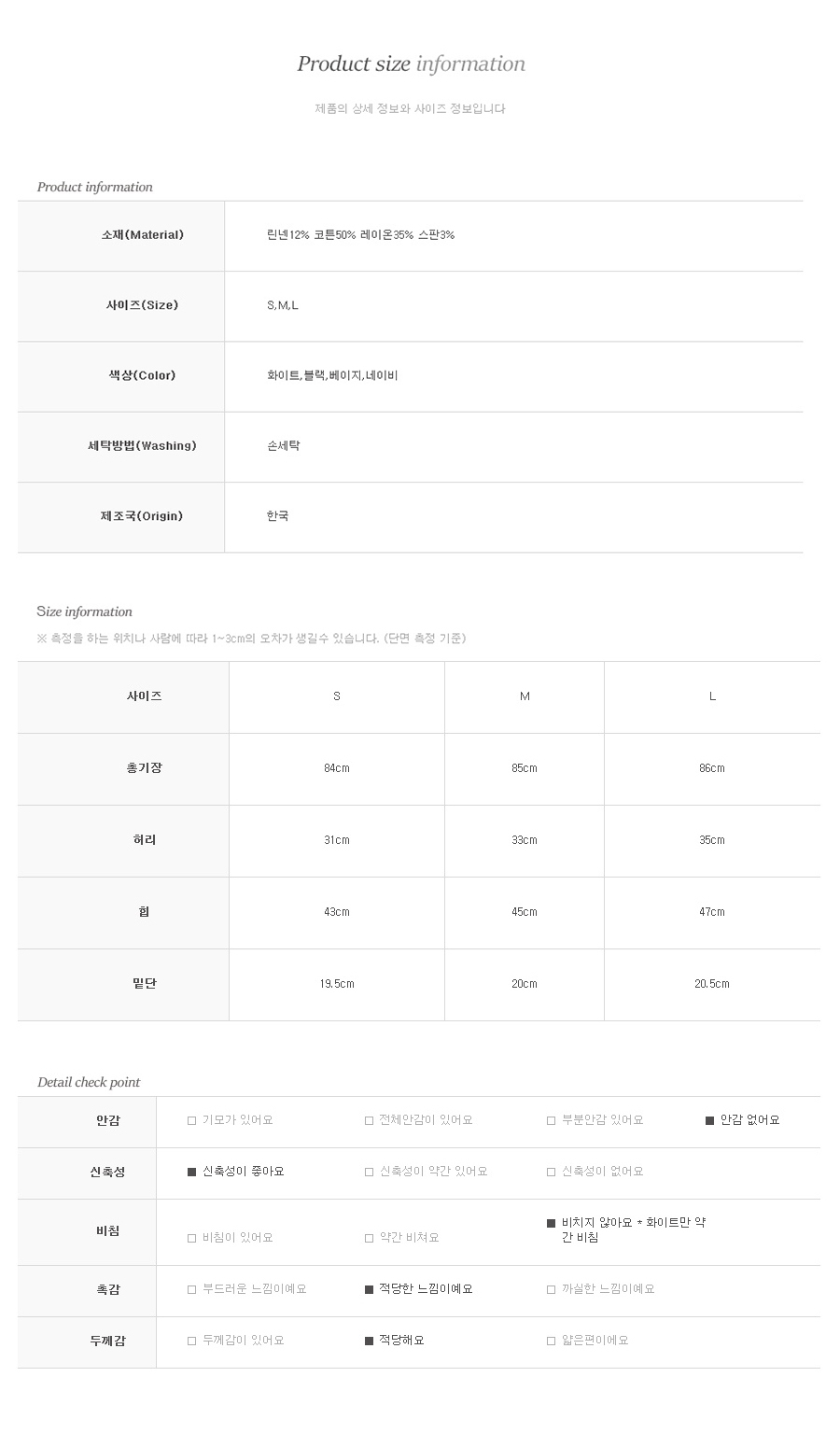Check the '까실한 느낌이에요' checkbox
Screen dimensions: 840x1447
pos(551,1289)
